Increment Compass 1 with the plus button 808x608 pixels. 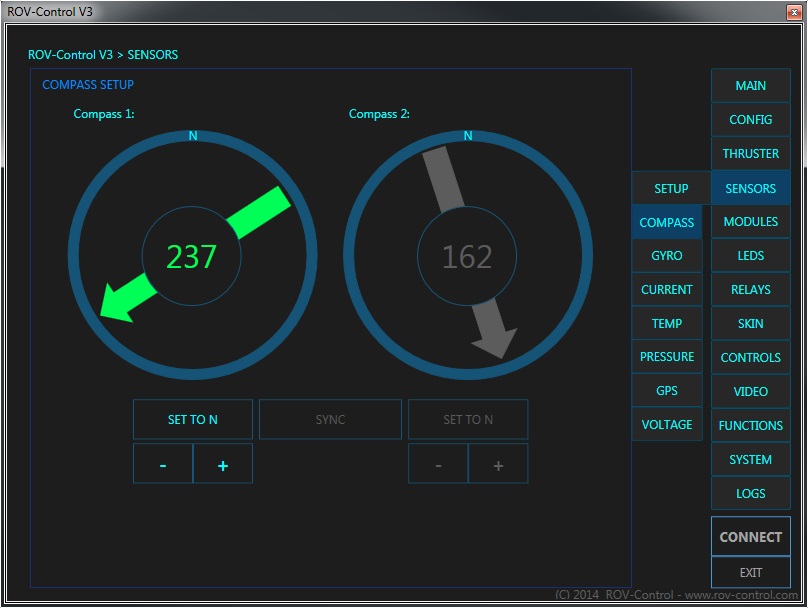pyautogui.click(x=222, y=463)
